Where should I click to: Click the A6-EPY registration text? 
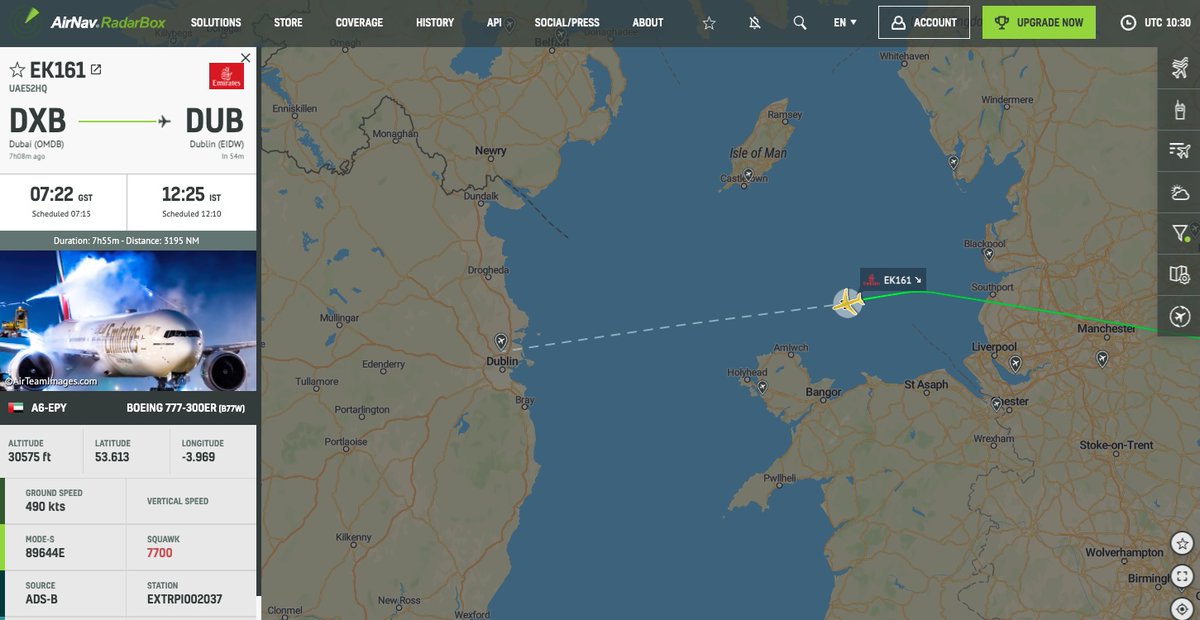point(49,408)
